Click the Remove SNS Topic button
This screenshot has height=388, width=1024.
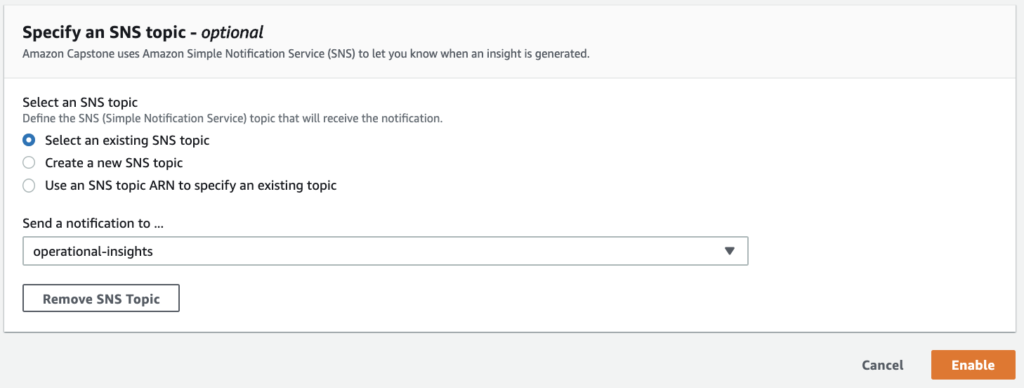[101, 299]
